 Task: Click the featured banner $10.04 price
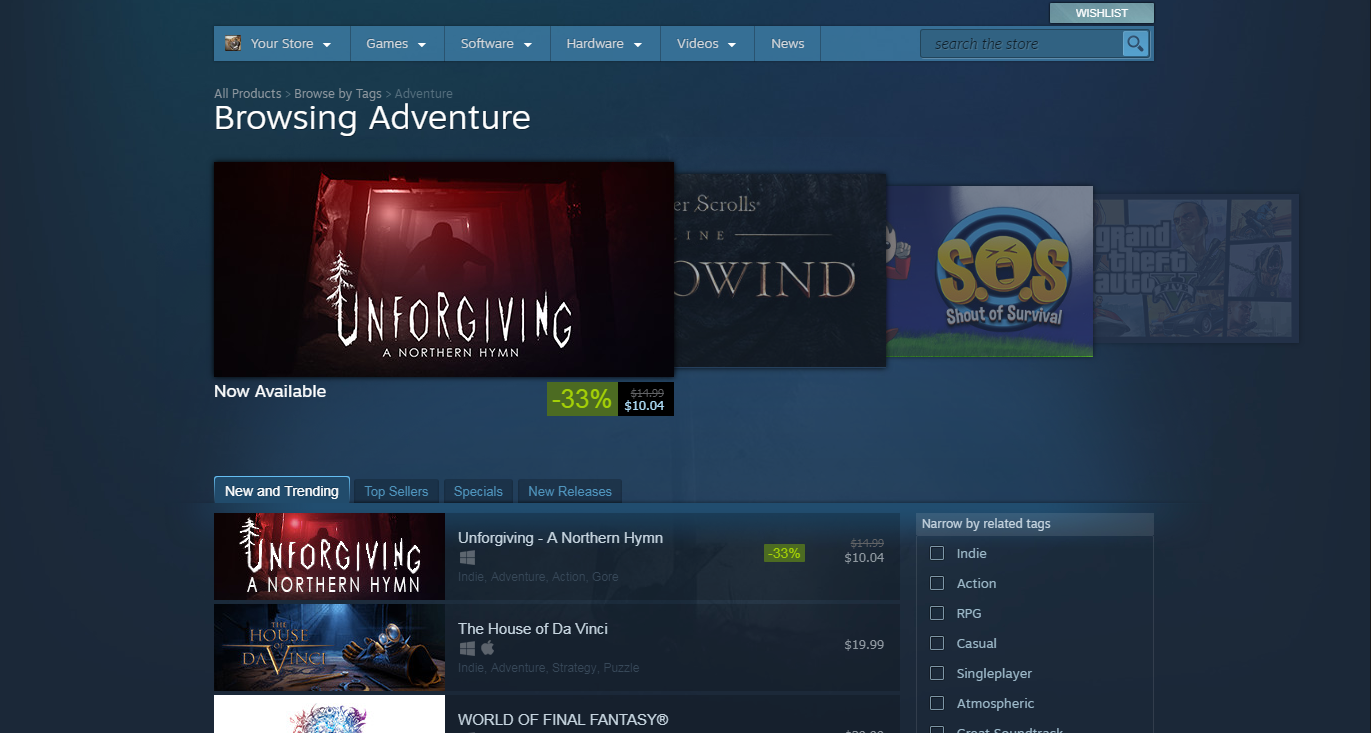coord(644,406)
